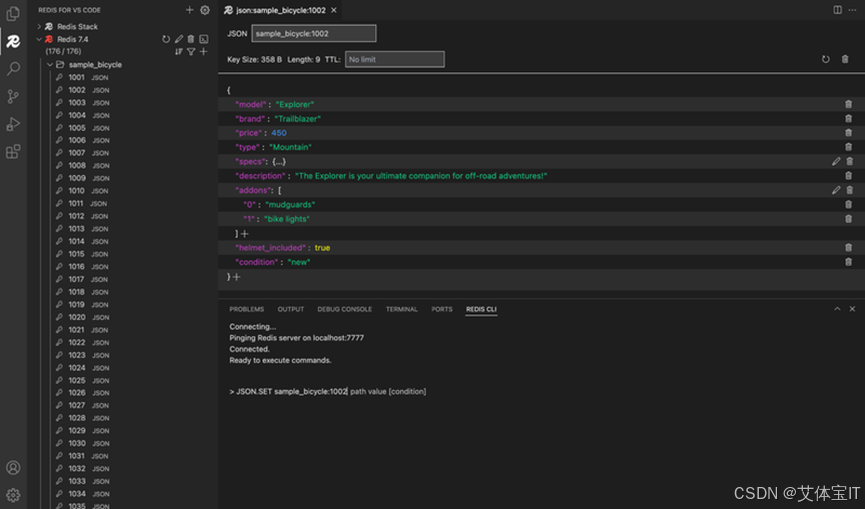Edit the "addons" JSON array
The width and height of the screenshot is (865, 509).
coord(836,190)
